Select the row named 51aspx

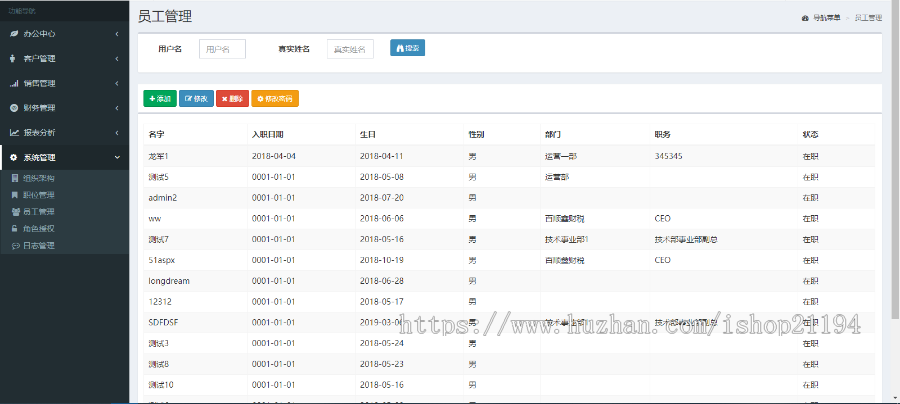509,260
